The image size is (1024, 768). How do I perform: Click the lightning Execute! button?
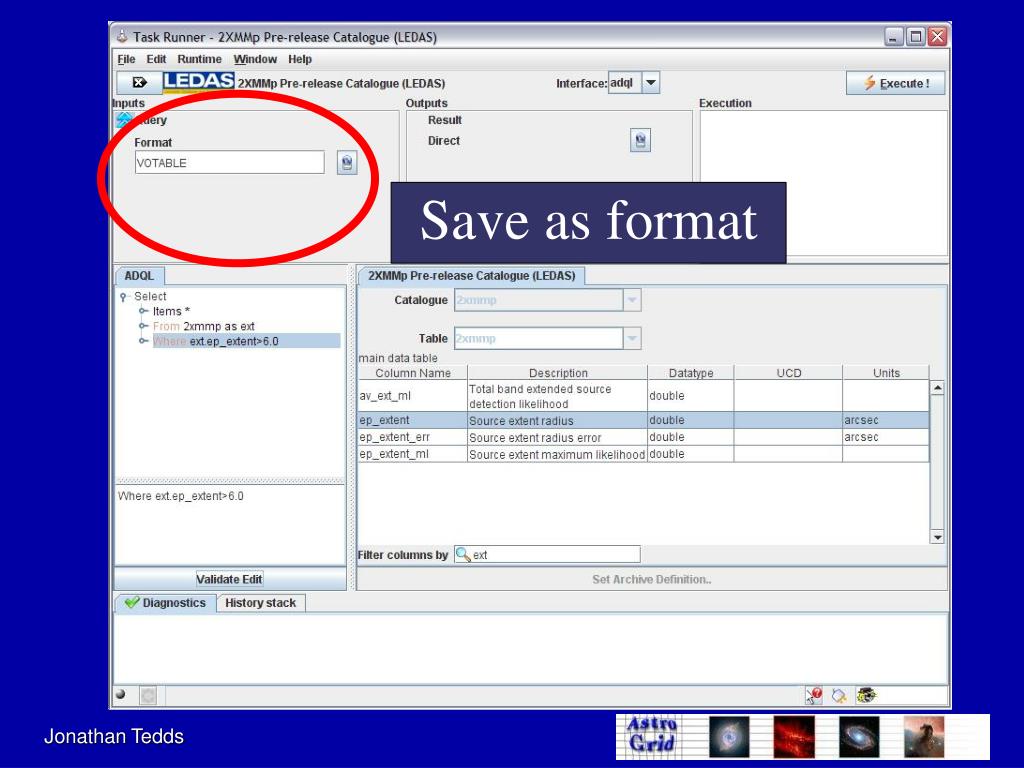point(895,83)
